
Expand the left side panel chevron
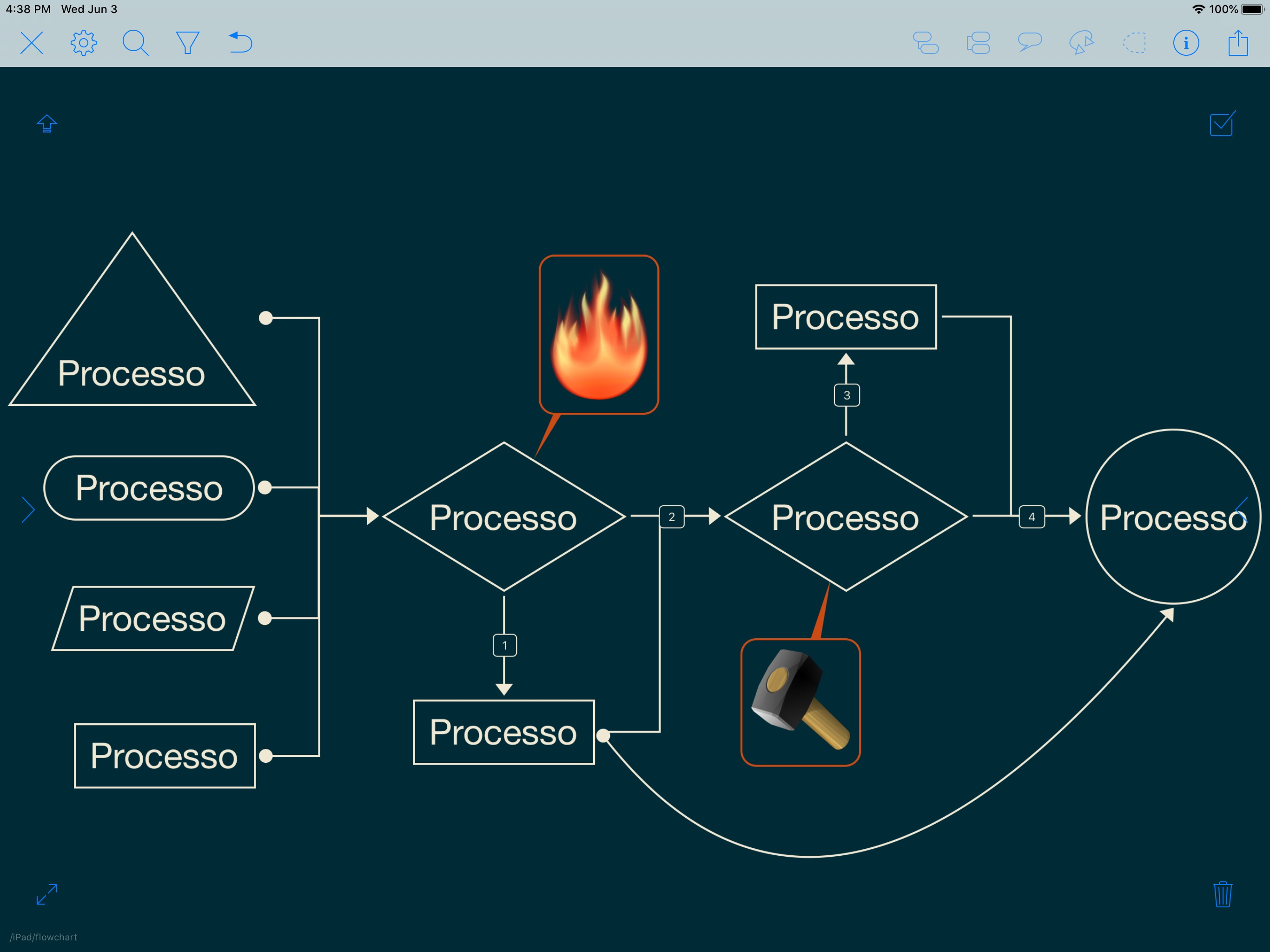coord(28,510)
